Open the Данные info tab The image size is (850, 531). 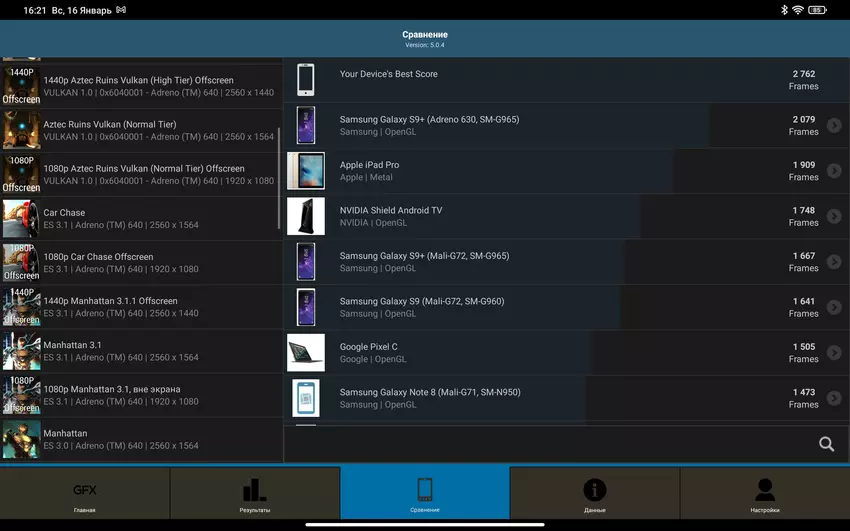(x=594, y=493)
